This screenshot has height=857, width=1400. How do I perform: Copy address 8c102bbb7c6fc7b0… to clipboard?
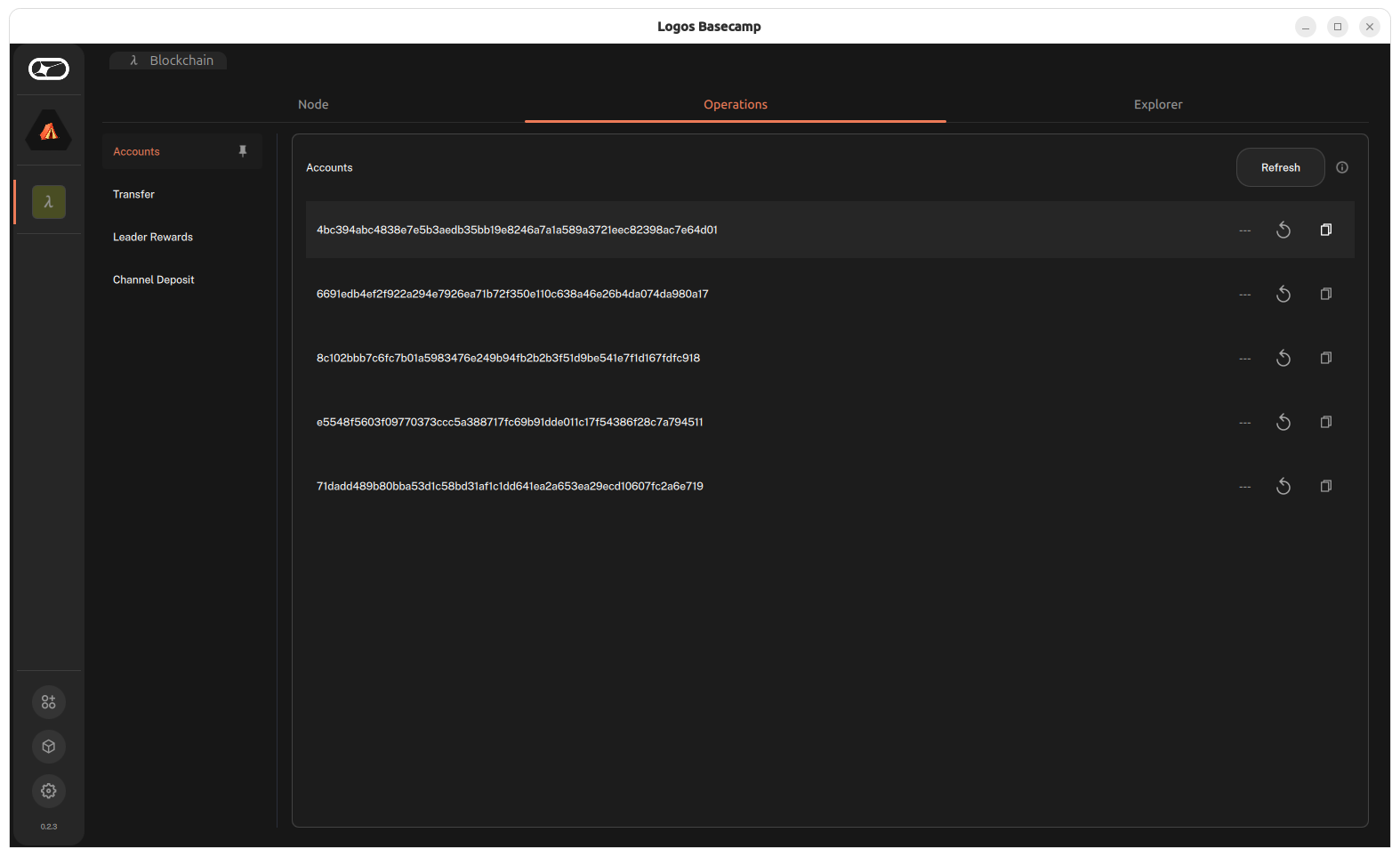(x=1326, y=358)
